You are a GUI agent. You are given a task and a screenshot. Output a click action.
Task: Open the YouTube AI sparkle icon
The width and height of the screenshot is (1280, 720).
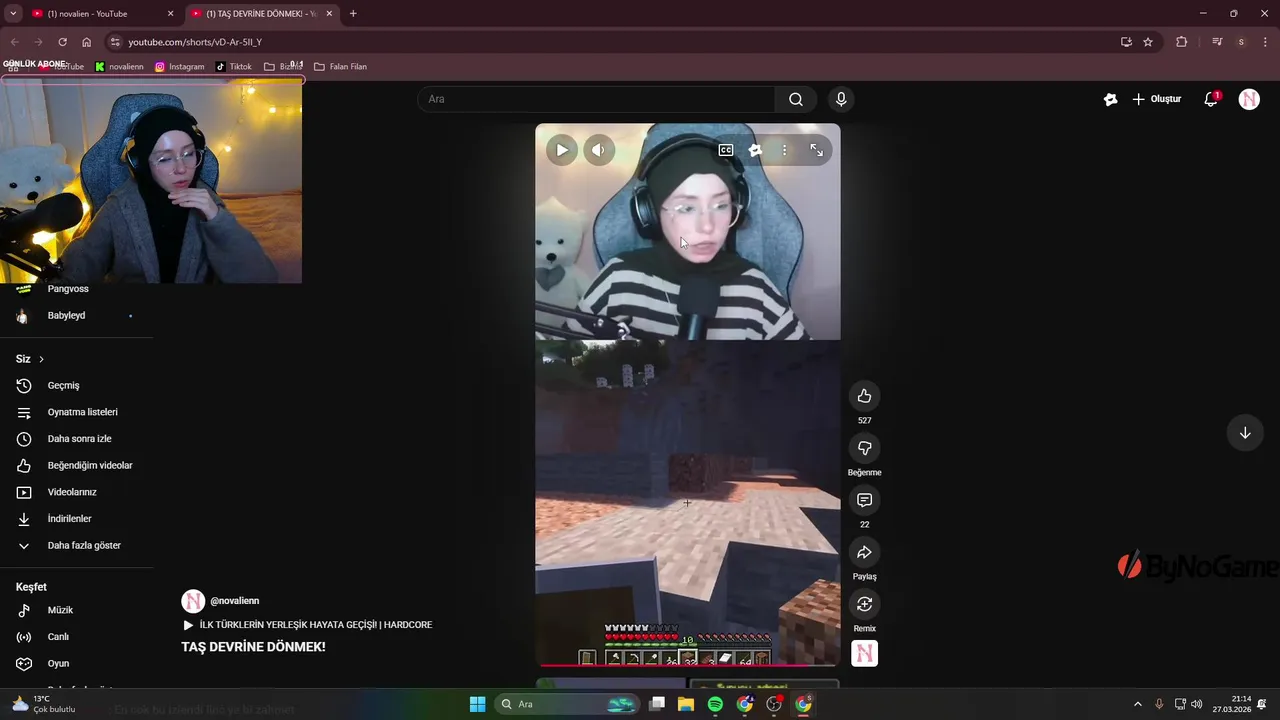pyautogui.click(x=1110, y=99)
